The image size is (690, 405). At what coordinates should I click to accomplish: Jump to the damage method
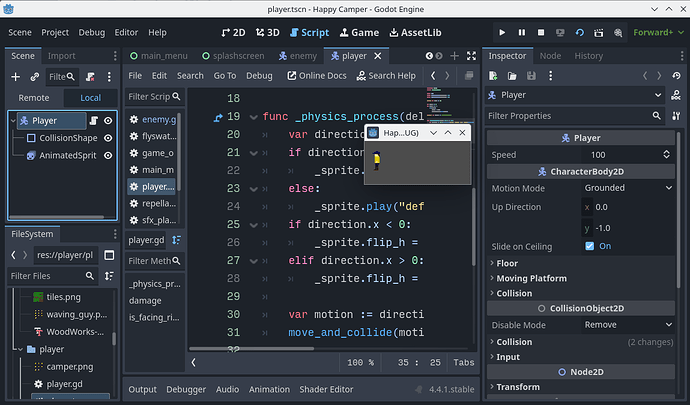tap(145, 301)
